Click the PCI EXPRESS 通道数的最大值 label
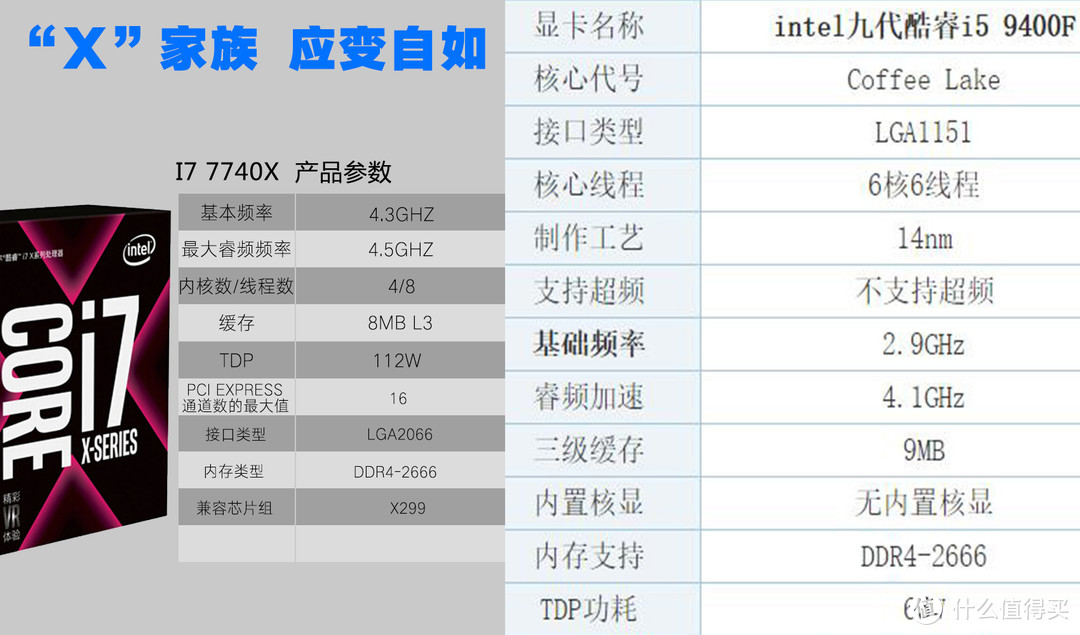Viewport: 1080px width, 635px height. tap(235, 397)
